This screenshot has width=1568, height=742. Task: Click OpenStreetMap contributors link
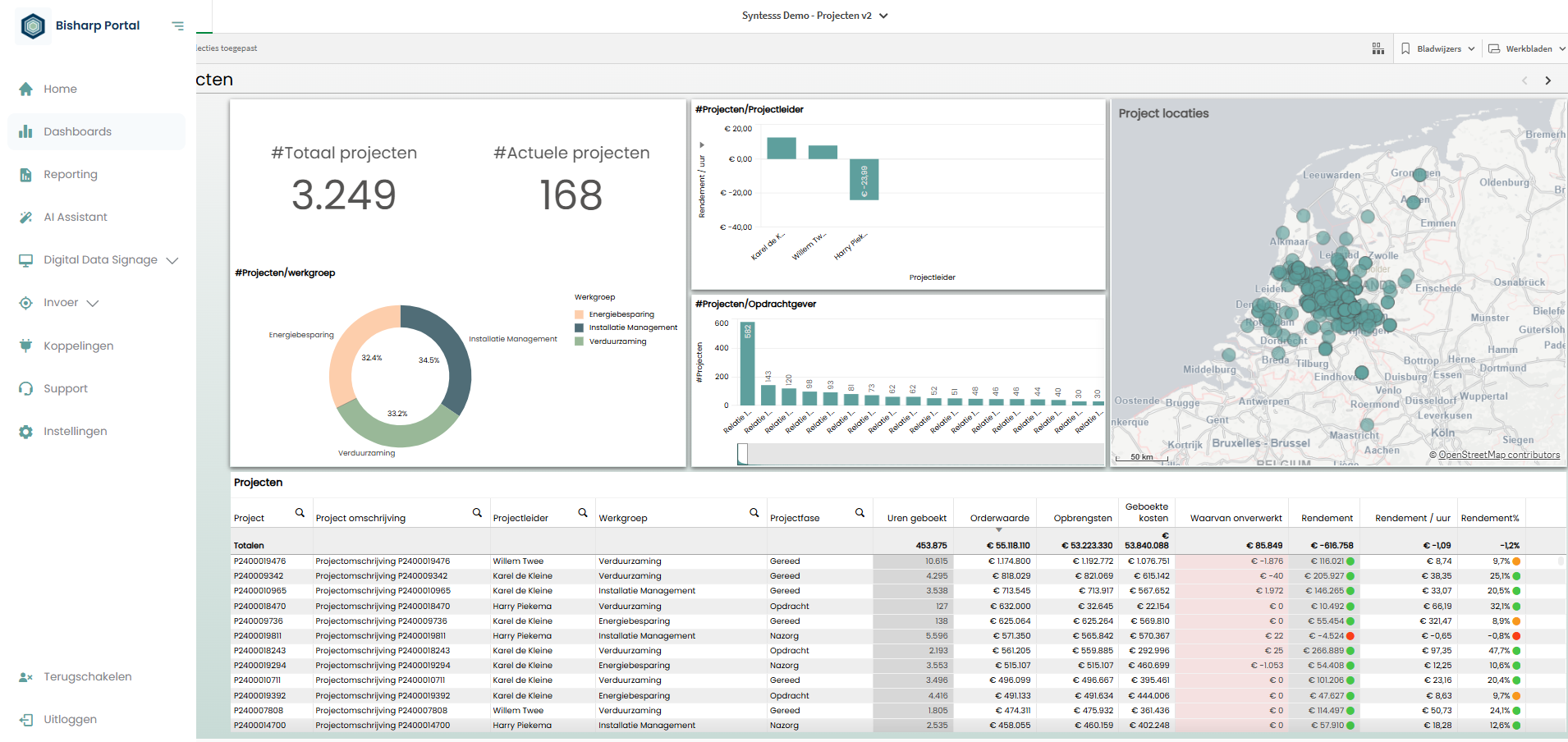(1499, 455)
